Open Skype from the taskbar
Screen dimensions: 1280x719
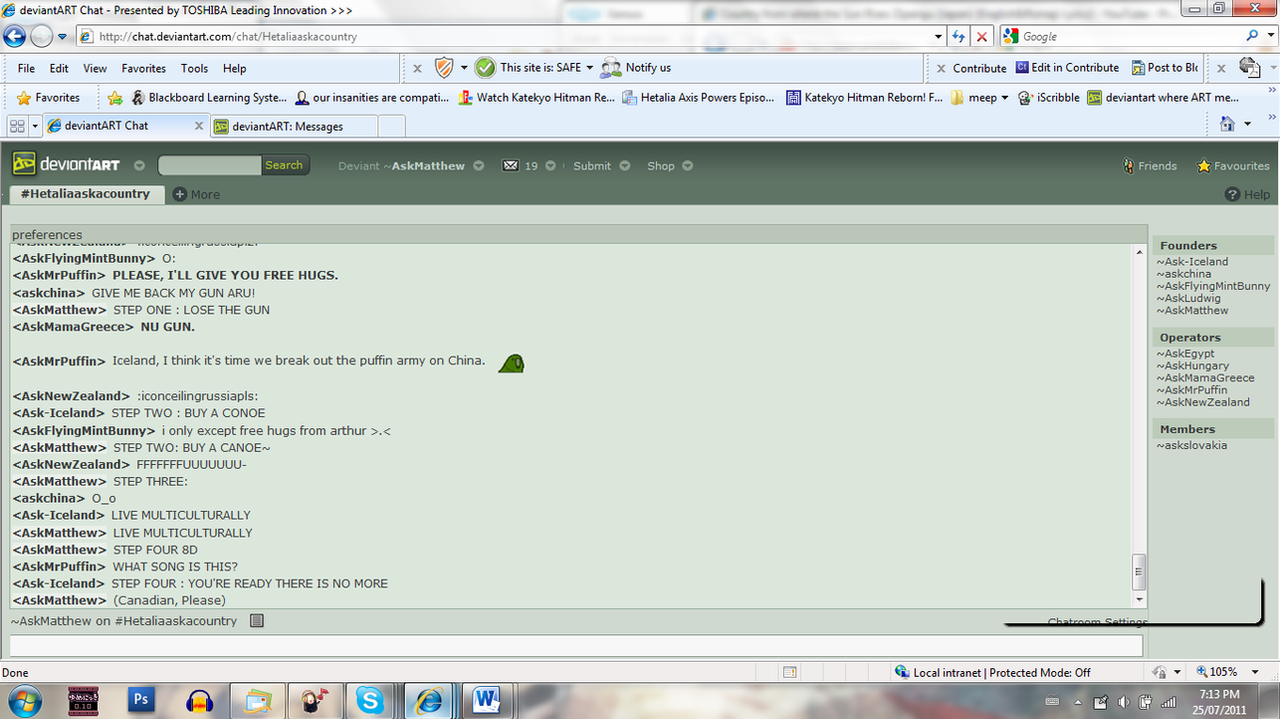(x=369, y=700)
